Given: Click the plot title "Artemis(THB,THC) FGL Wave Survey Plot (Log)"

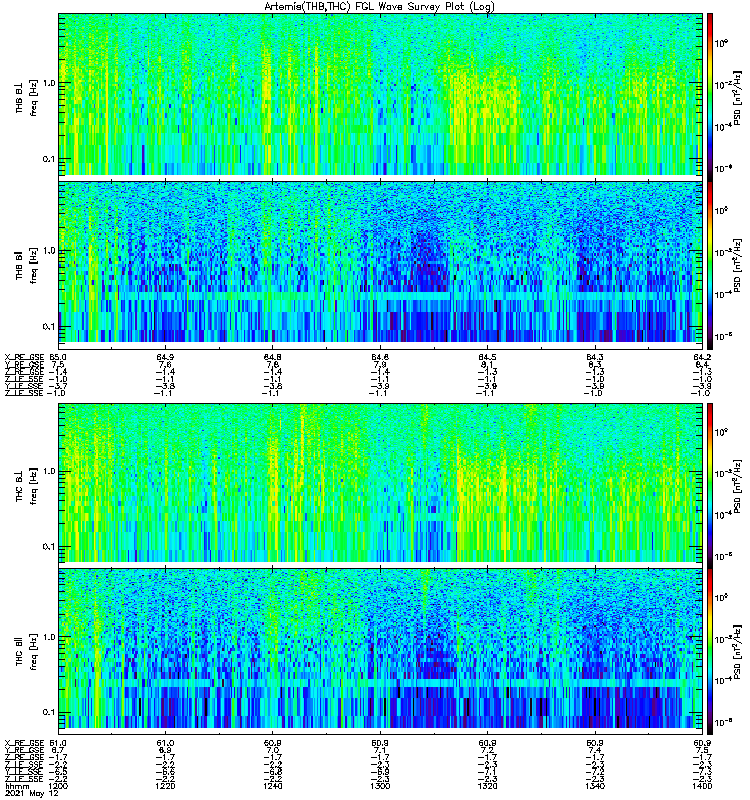Looking at the screenshot, I should 379,7.
